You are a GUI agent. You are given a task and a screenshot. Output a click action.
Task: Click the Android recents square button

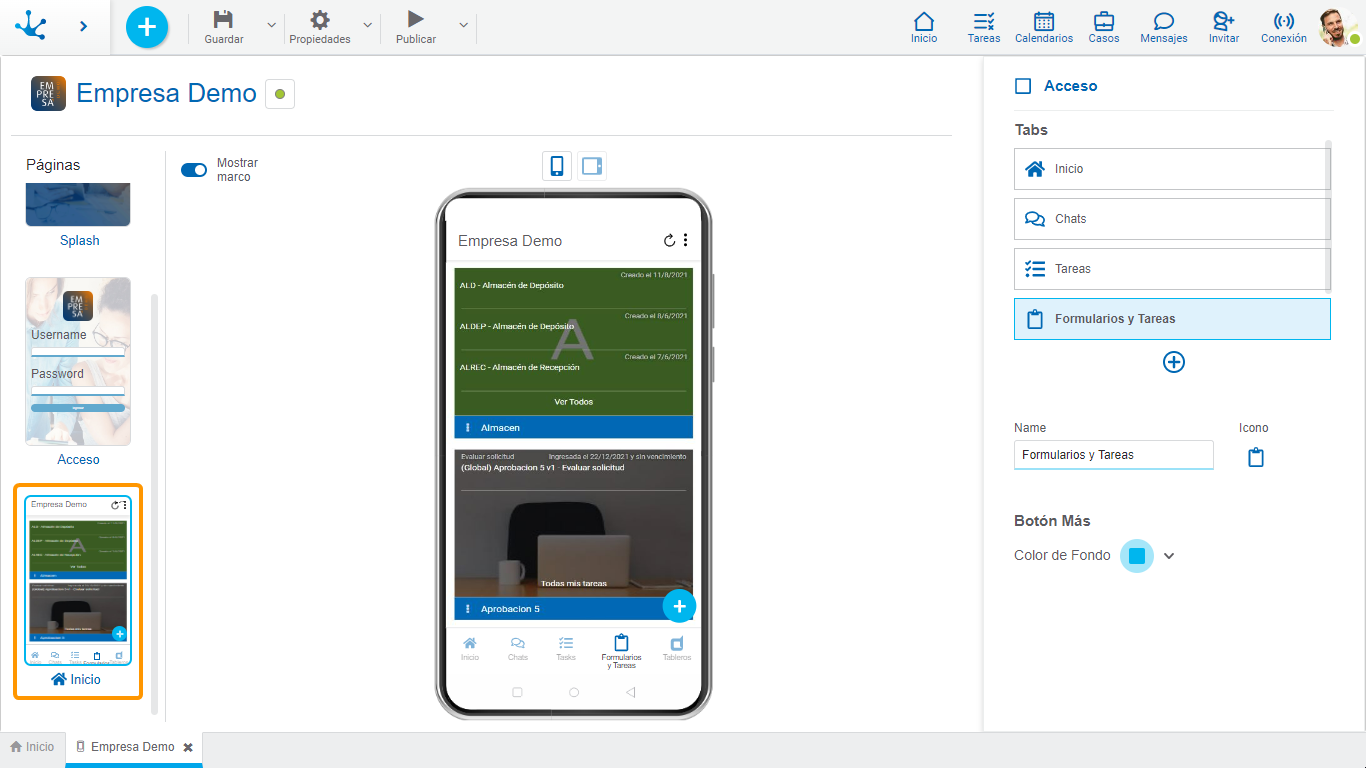[x=517, y=692]
